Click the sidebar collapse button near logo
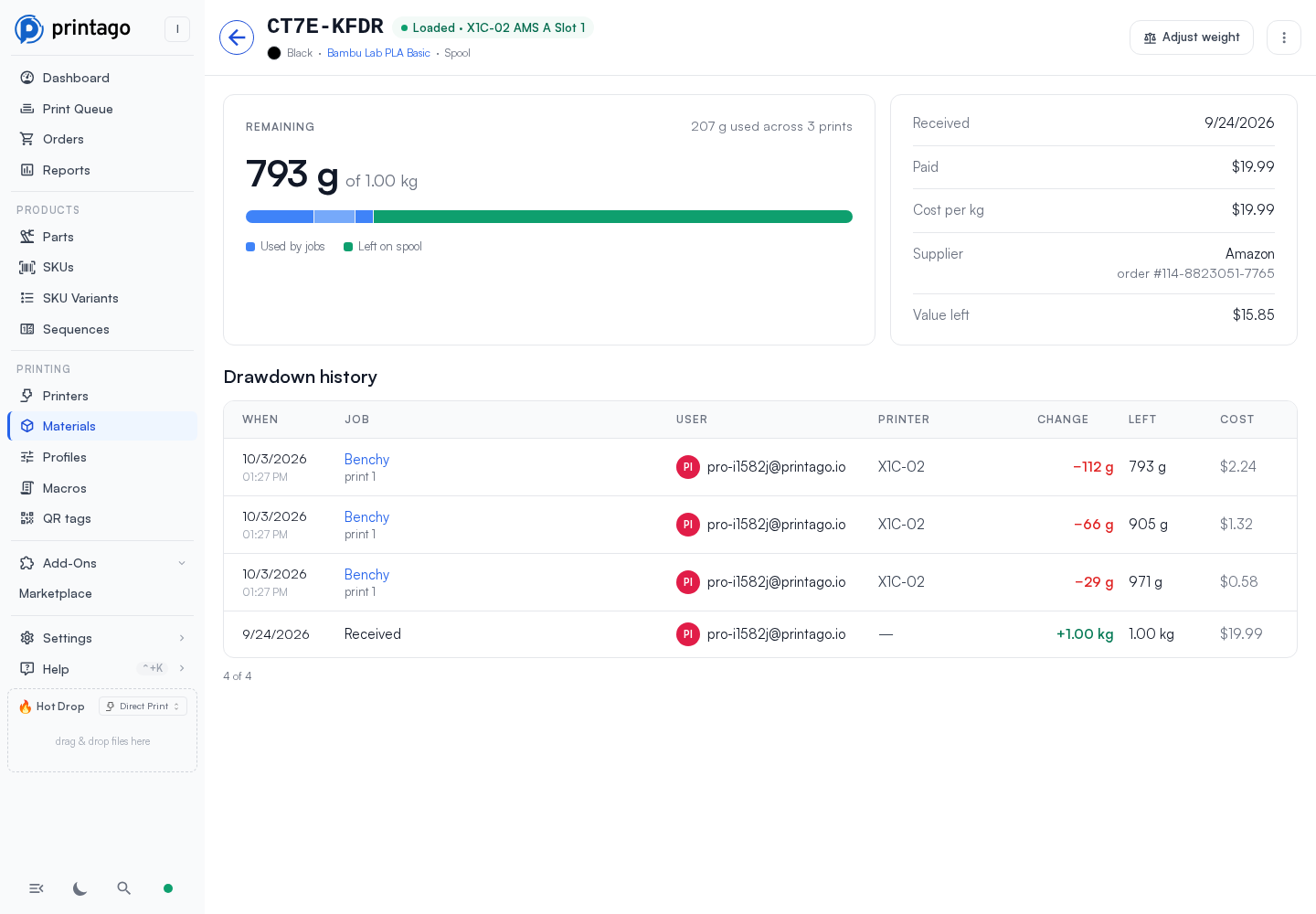 (177, 29)
